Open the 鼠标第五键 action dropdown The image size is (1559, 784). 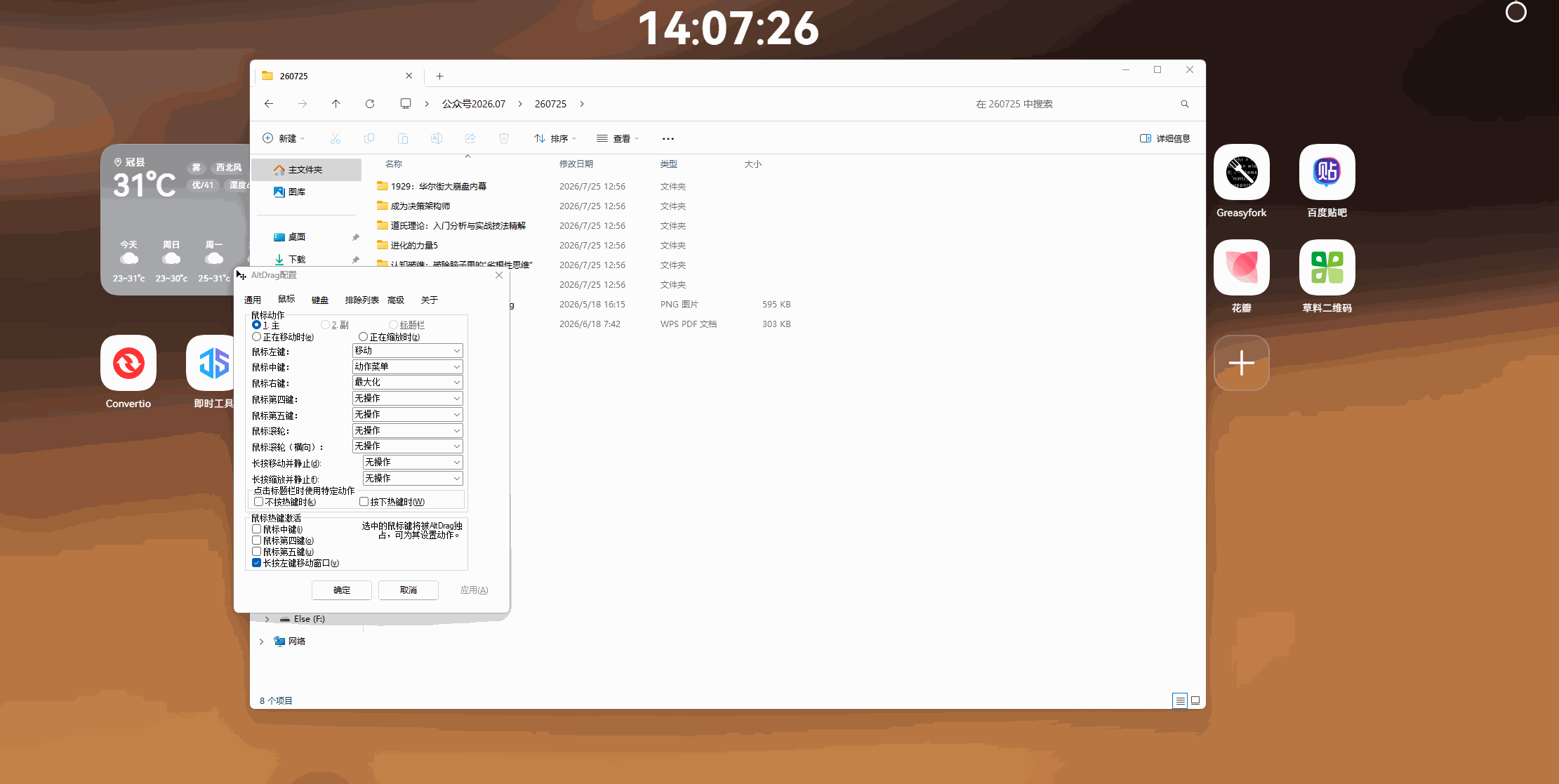coord(407,415)
